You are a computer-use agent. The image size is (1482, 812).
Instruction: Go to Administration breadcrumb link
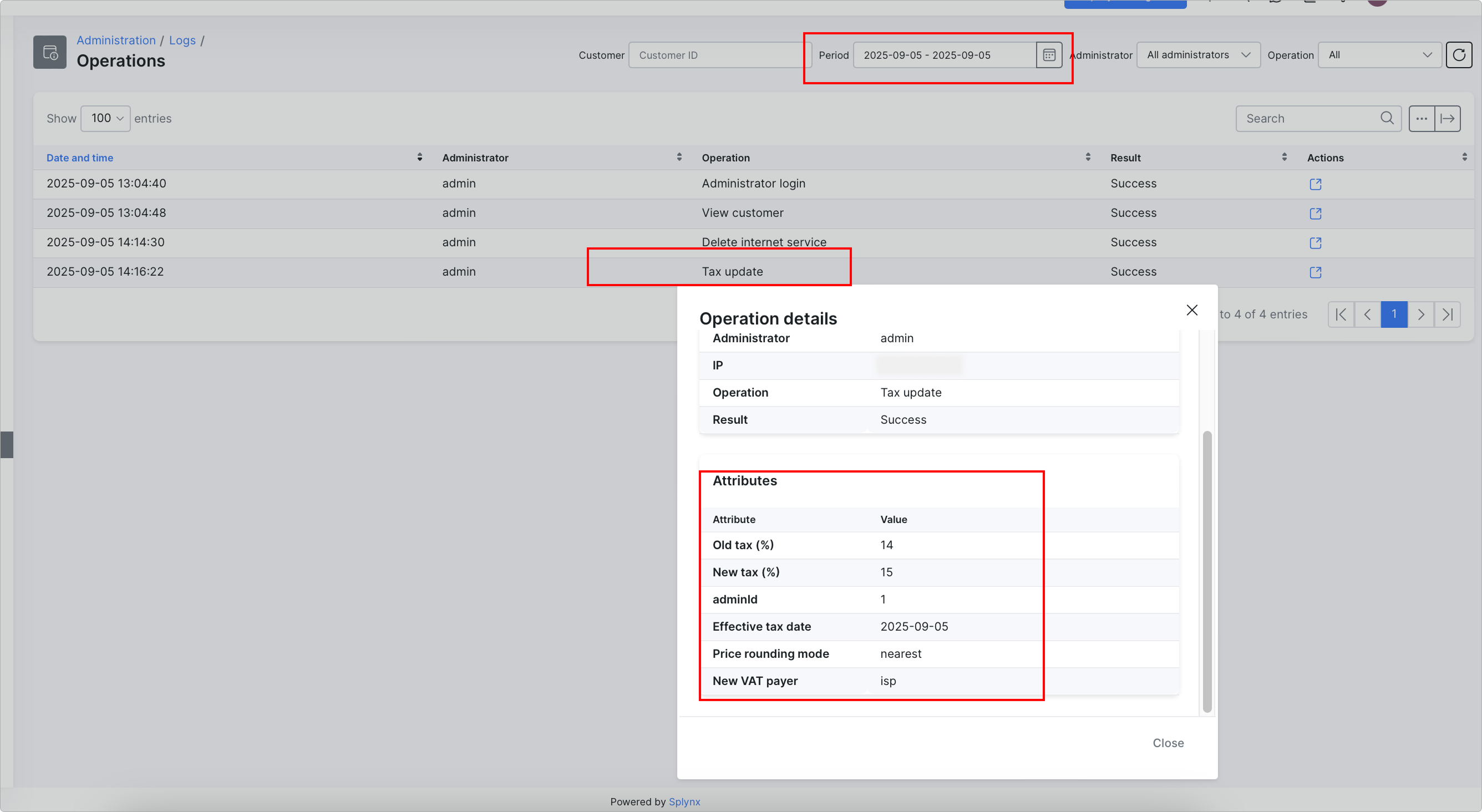pos(115,40)
